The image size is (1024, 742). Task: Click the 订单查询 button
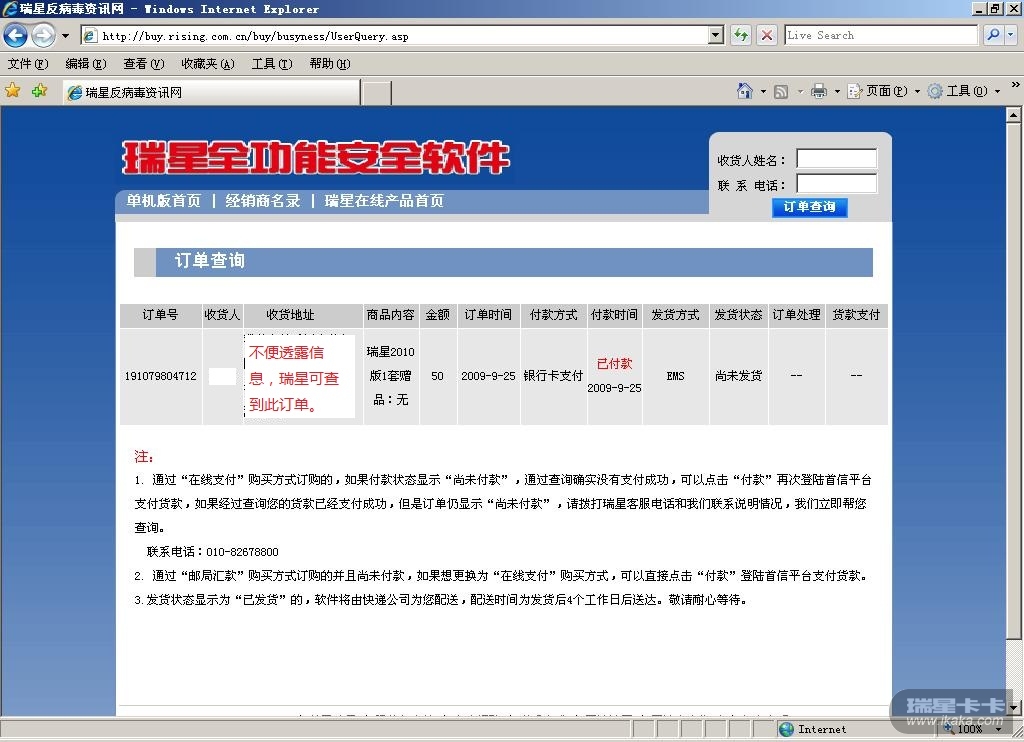click(810, 207)
